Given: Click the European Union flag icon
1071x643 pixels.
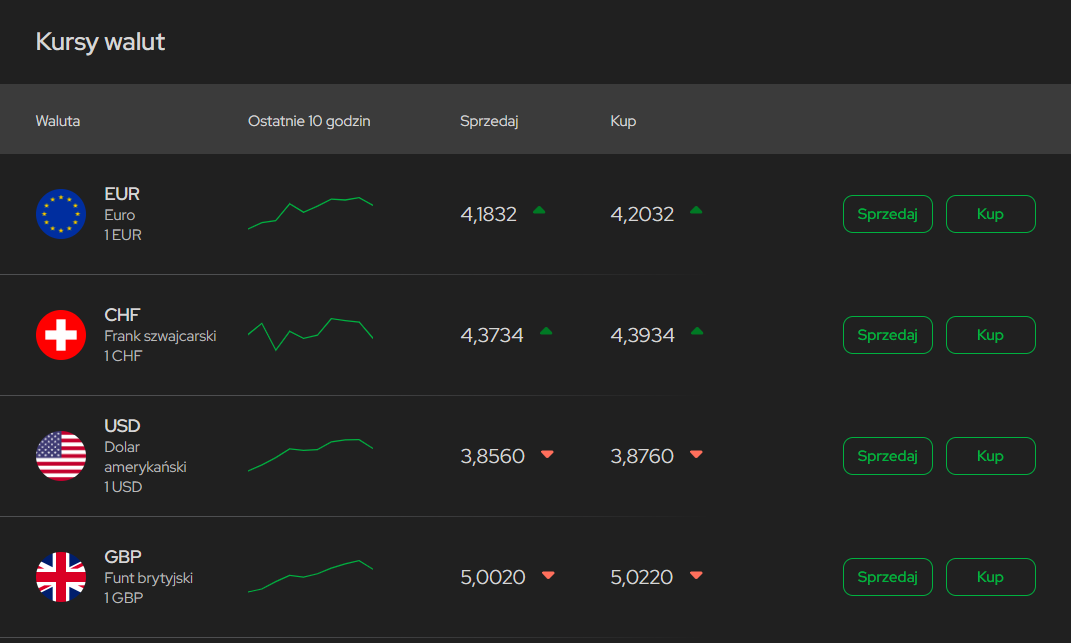Looking at the screenshot, I should point(61,214).
